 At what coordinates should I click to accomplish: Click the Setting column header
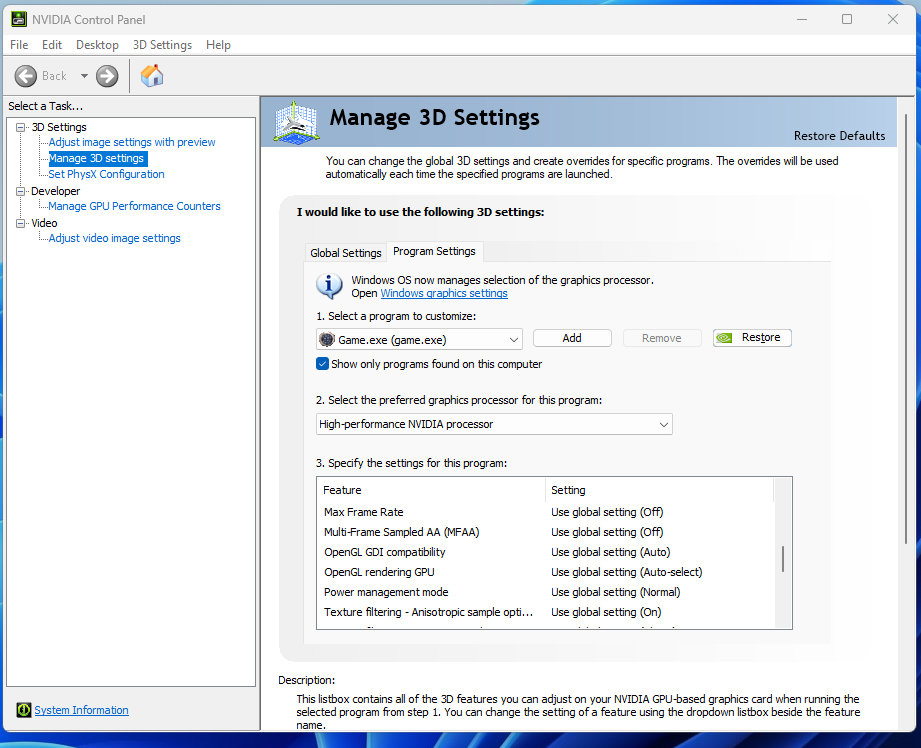660,489
